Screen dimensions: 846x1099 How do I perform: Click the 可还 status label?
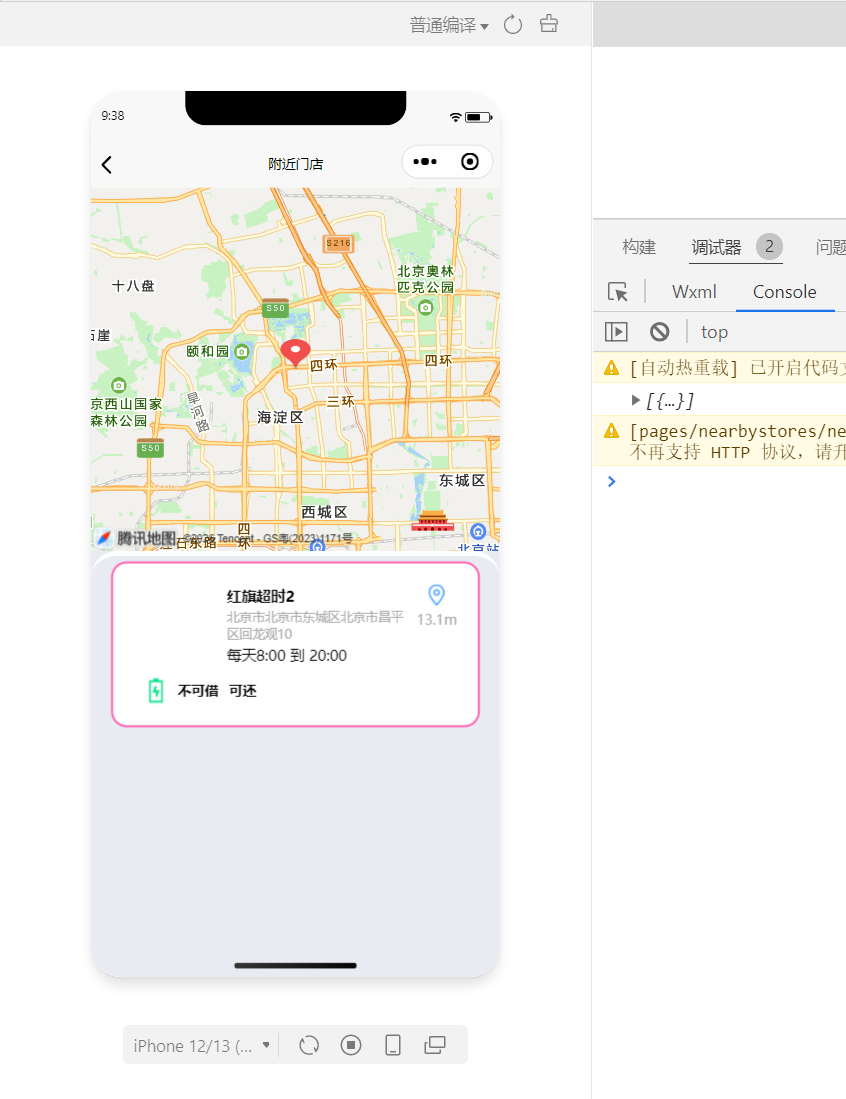243,691
